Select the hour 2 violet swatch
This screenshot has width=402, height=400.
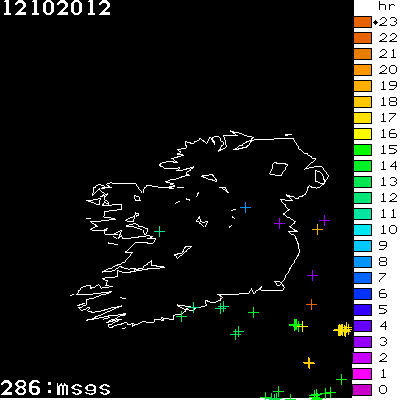(x=362, y=358)
